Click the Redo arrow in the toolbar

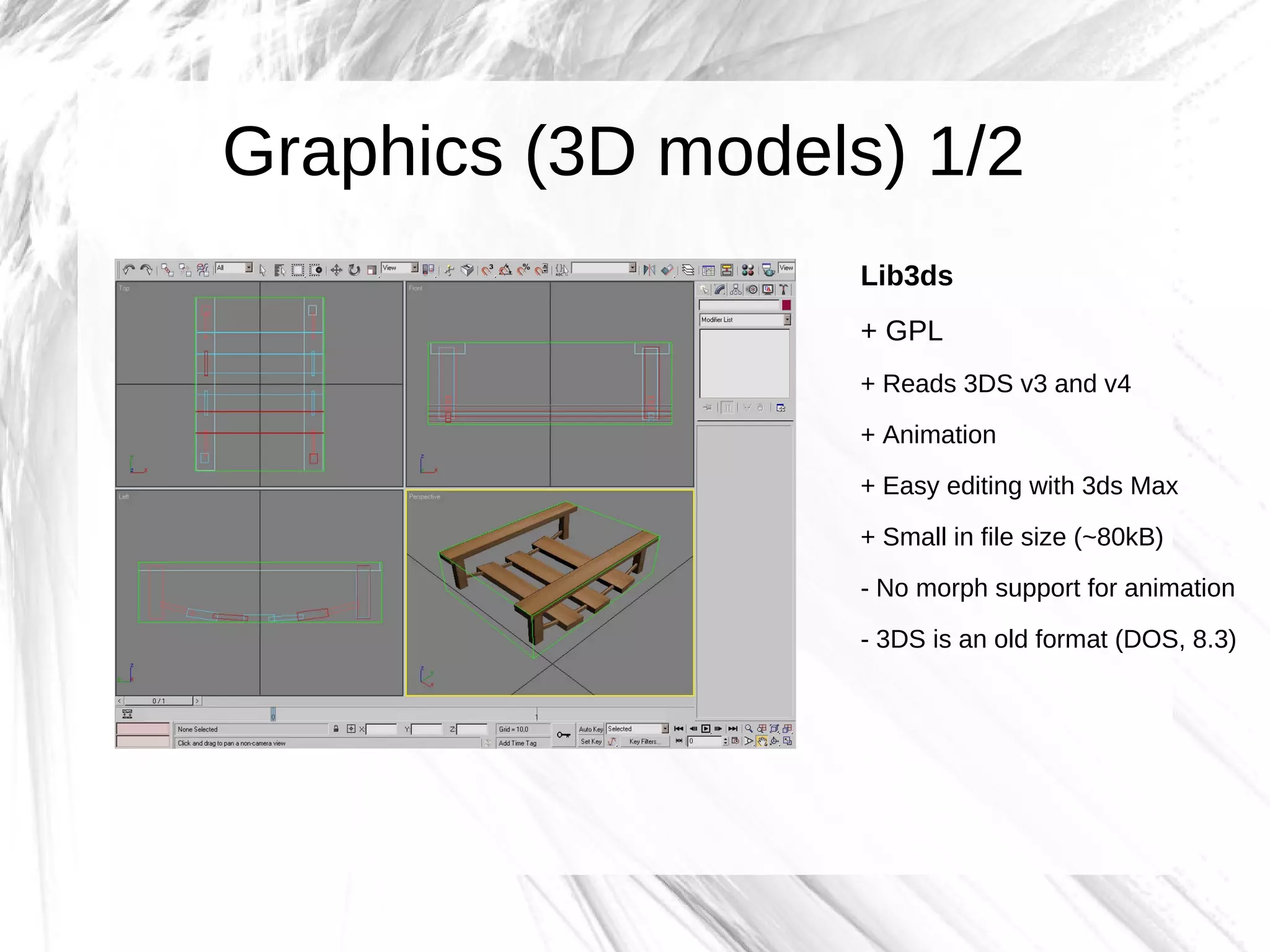[x=146, y=270]
